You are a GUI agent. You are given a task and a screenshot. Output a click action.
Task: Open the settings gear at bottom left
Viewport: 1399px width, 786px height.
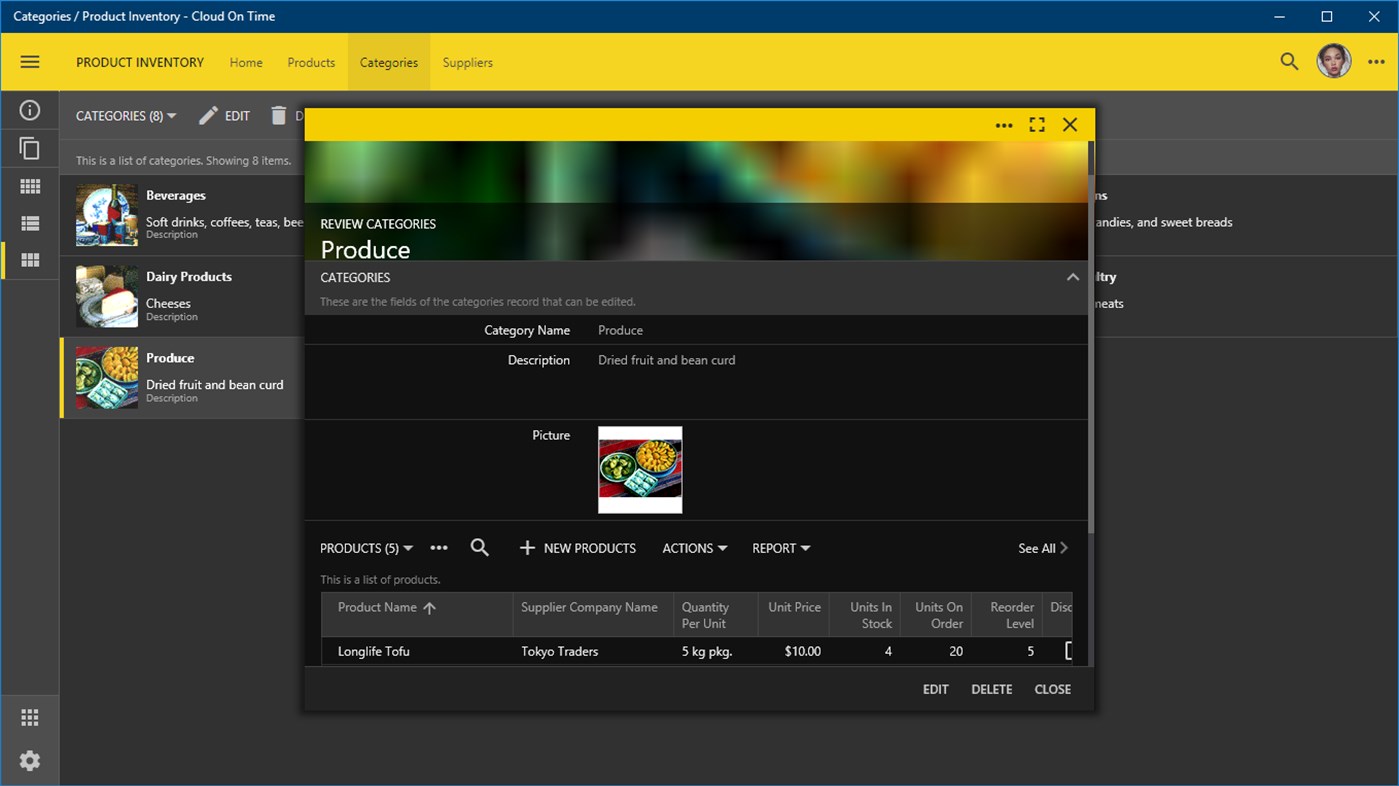(x=30, y=760)
